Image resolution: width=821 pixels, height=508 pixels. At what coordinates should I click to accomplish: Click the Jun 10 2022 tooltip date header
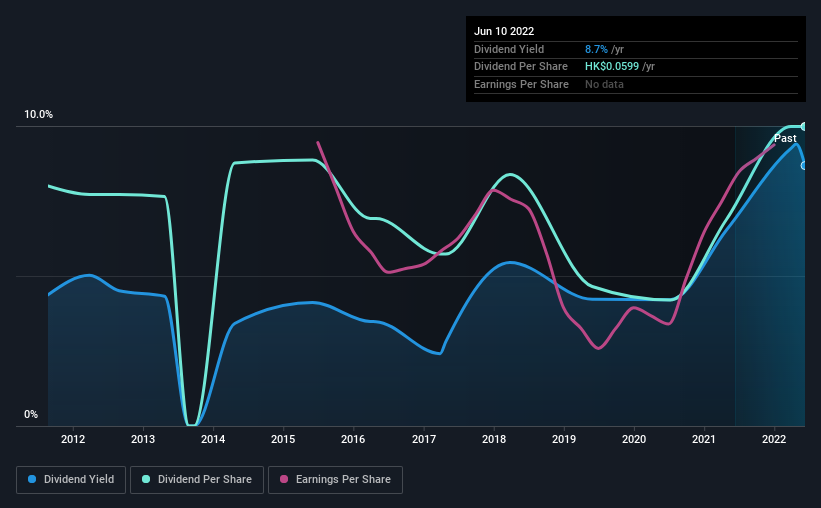pos(504,31)
